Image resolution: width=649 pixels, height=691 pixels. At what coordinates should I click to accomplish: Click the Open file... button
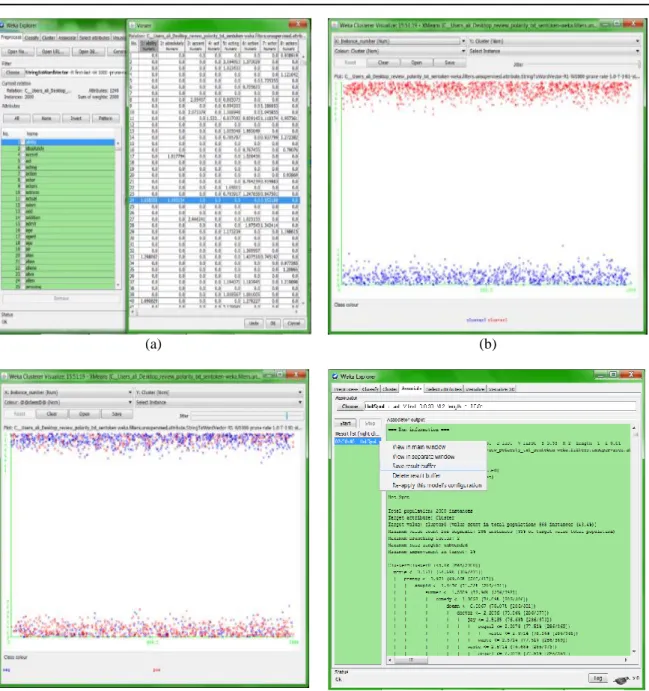pyautogui.click(x=17, y=52)
